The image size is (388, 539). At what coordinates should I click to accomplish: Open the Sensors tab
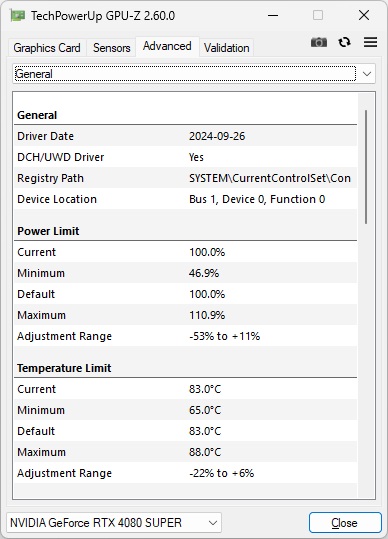[112, 48]
